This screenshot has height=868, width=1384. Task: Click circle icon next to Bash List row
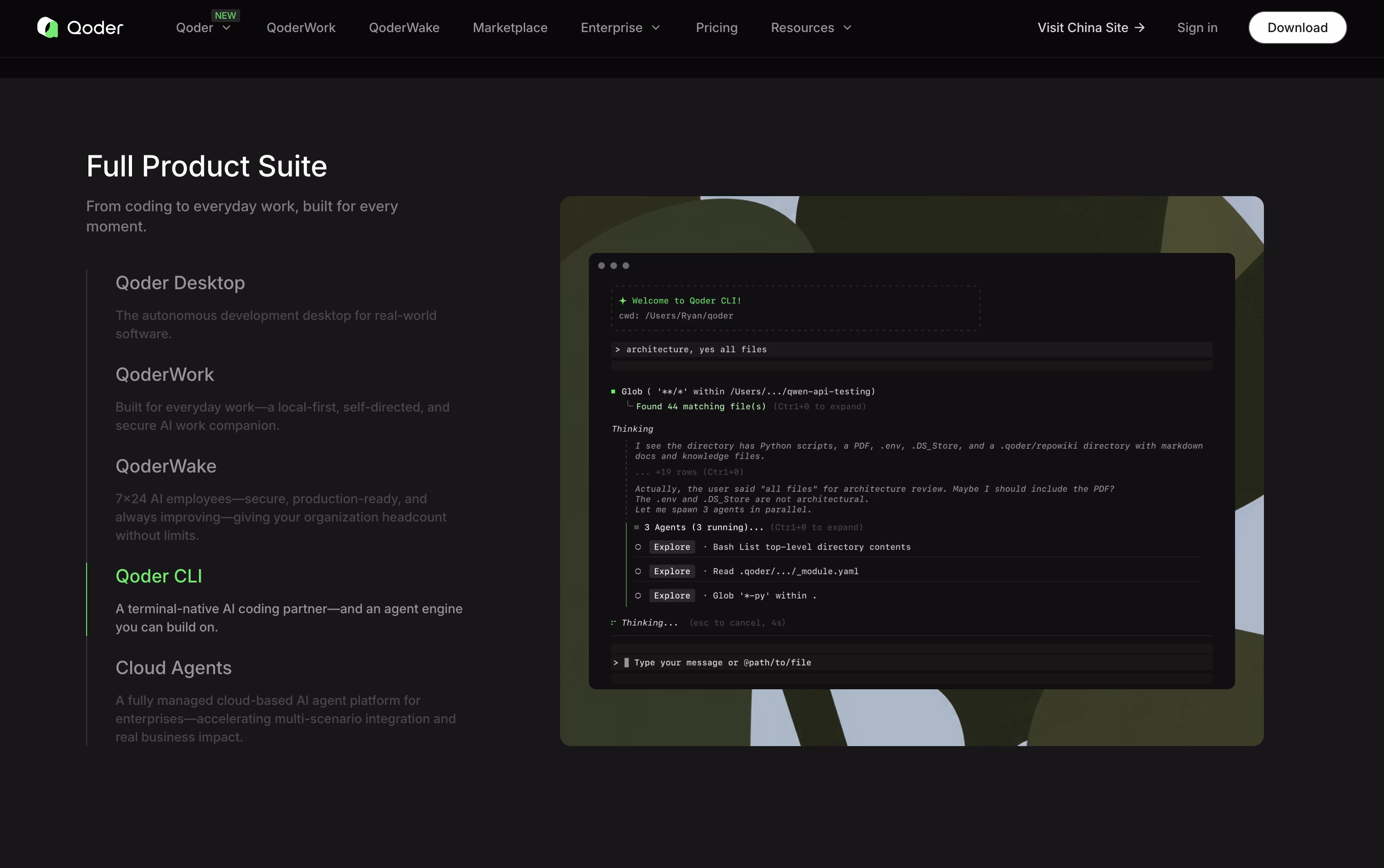(x=638, y=547)
